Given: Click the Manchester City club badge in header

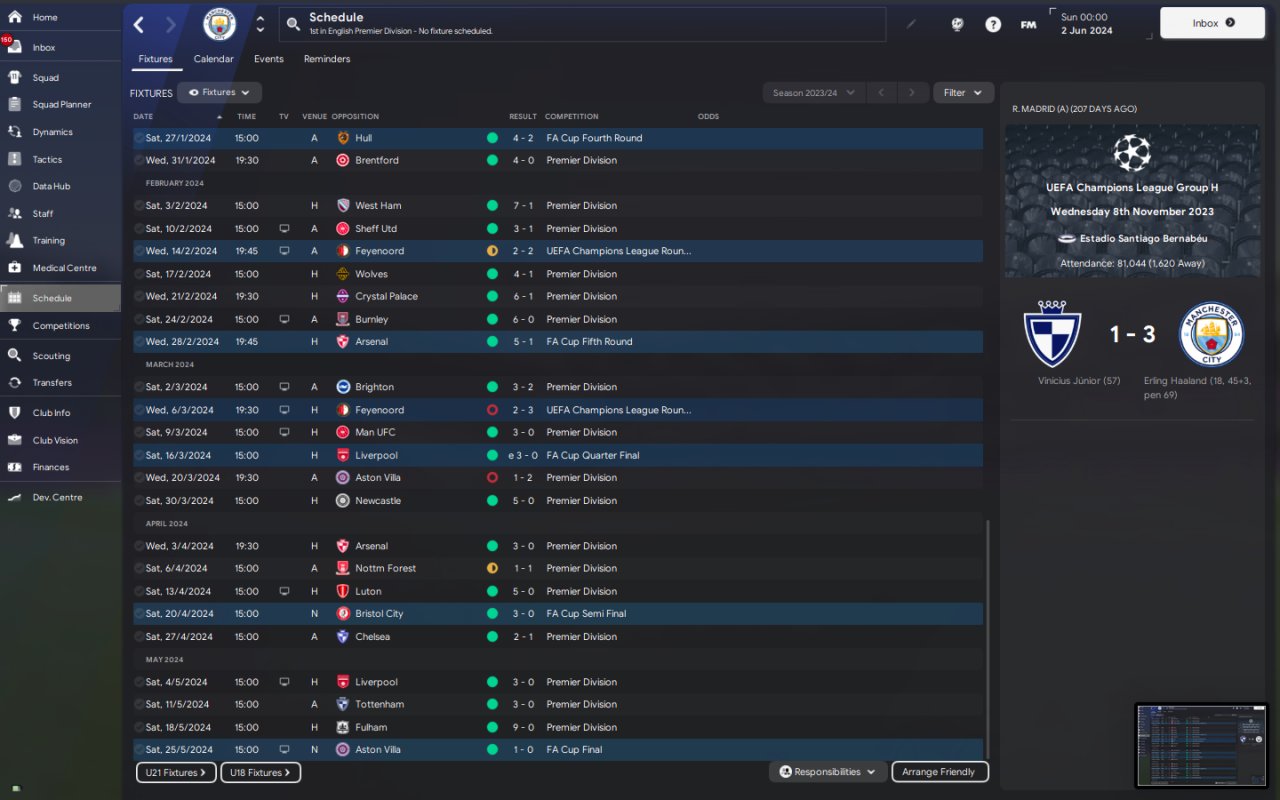Looking at the screenshot, I should click(x=220, y=24).
